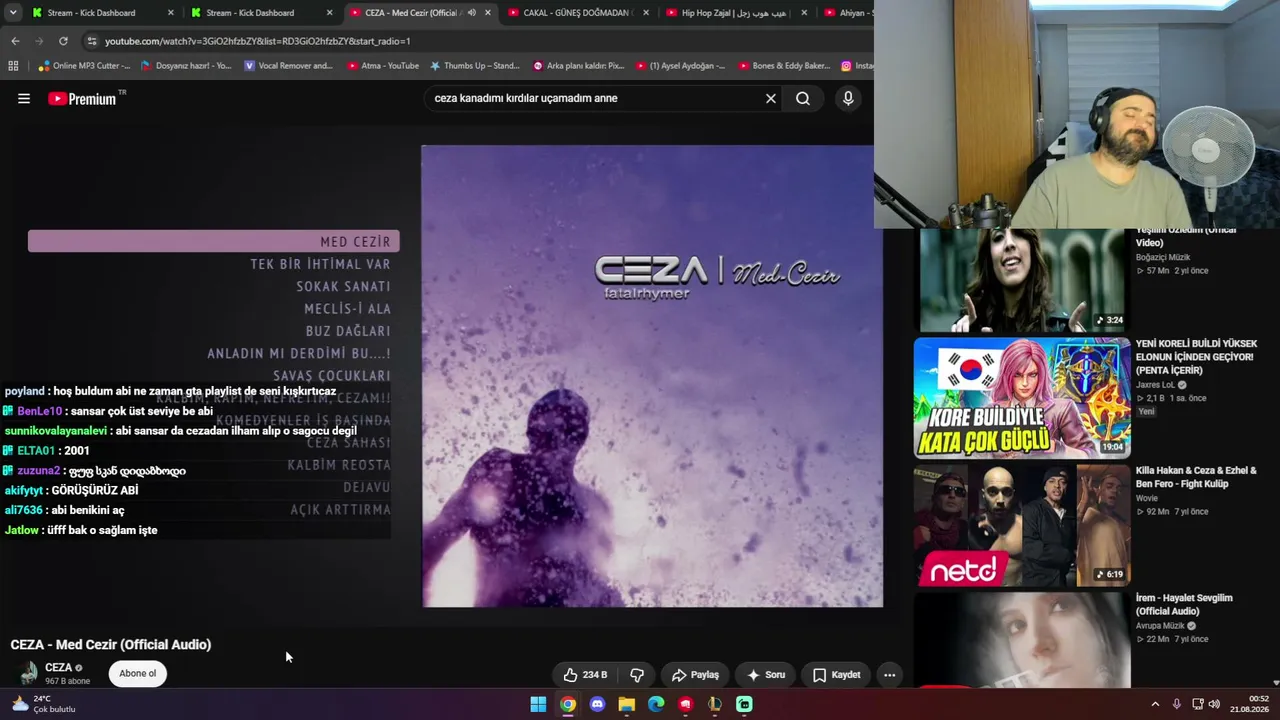
Task: Open the Vocal Remover bookmark
Action: [288, 66]
